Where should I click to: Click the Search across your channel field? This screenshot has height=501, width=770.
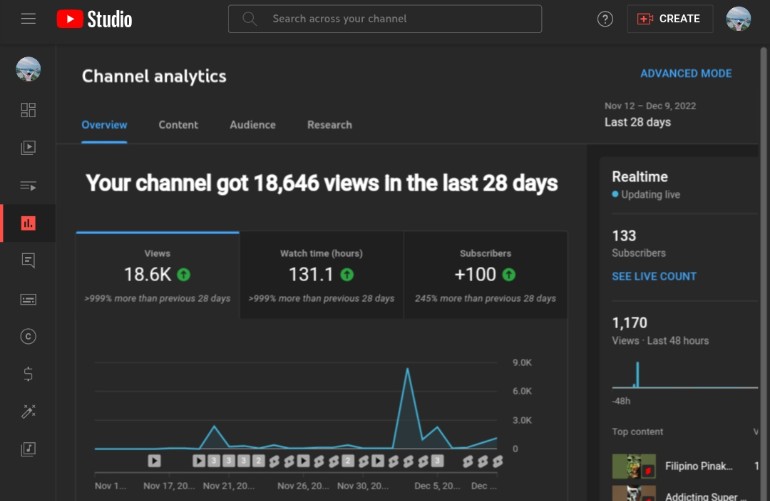[x=385, y=19]
